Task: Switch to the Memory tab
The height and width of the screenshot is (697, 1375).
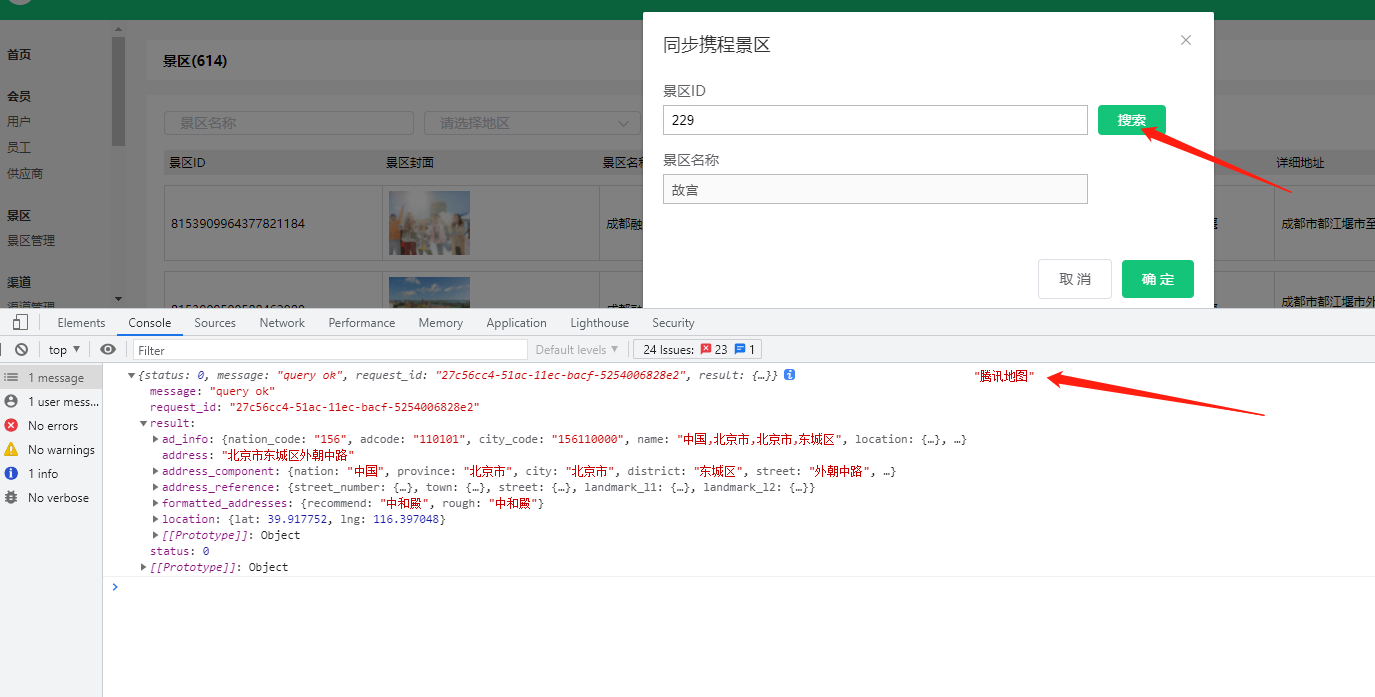Action: [x=441, y=323]
